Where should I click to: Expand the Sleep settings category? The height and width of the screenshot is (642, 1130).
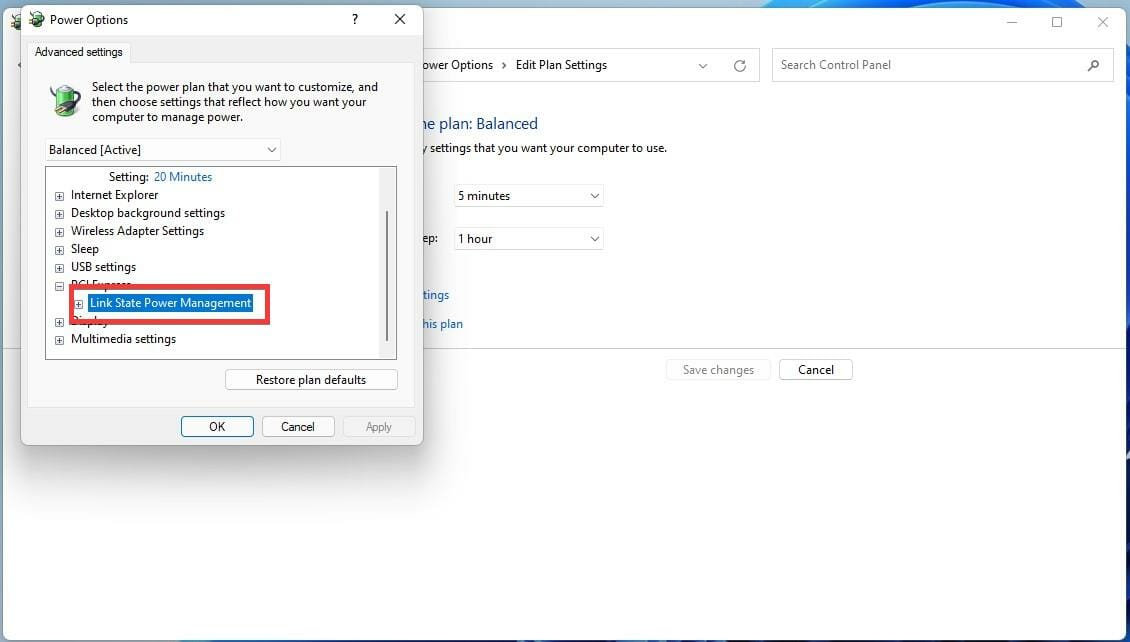click(59, 249)
